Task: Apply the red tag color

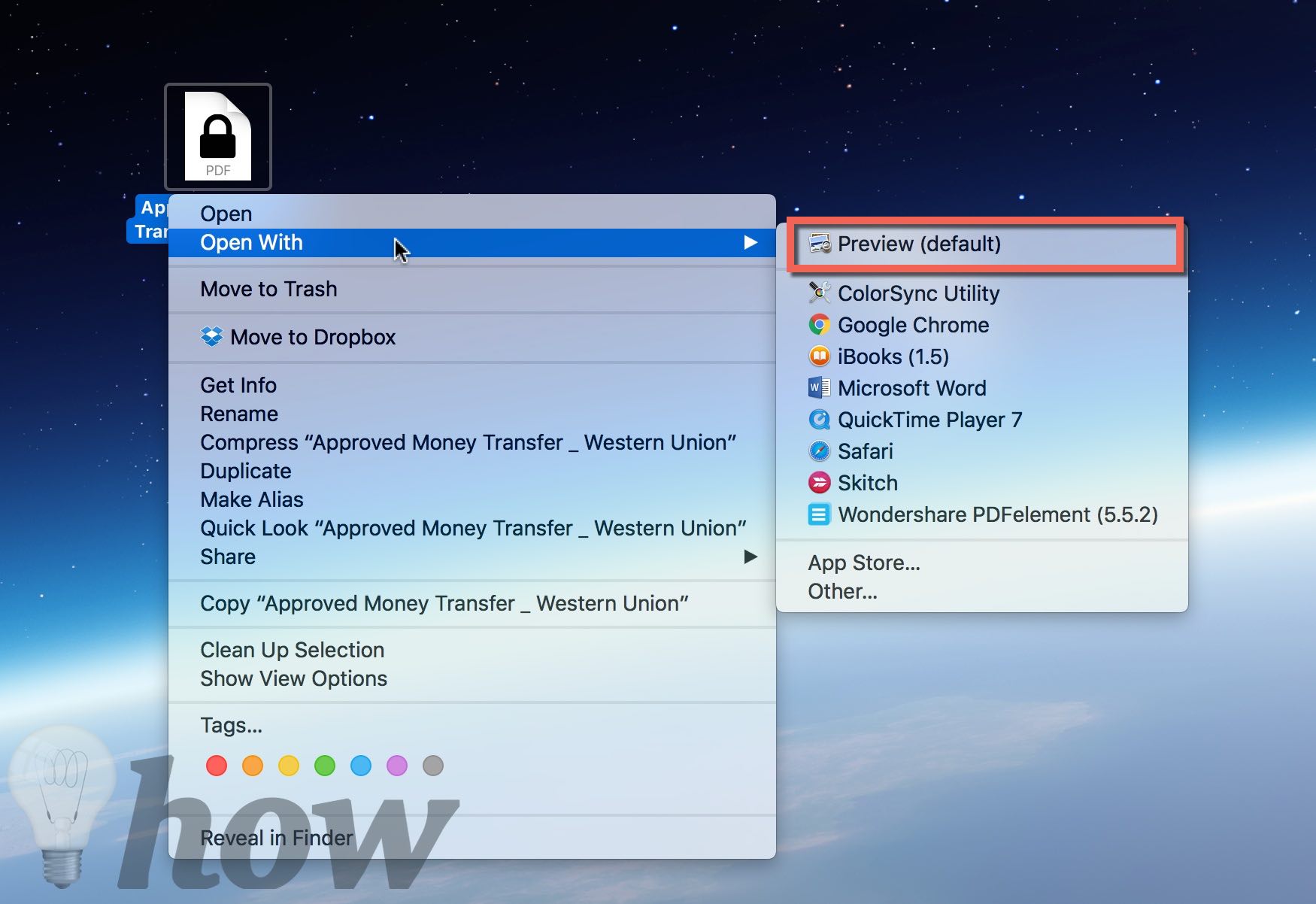Action: [x=217, y=766]
